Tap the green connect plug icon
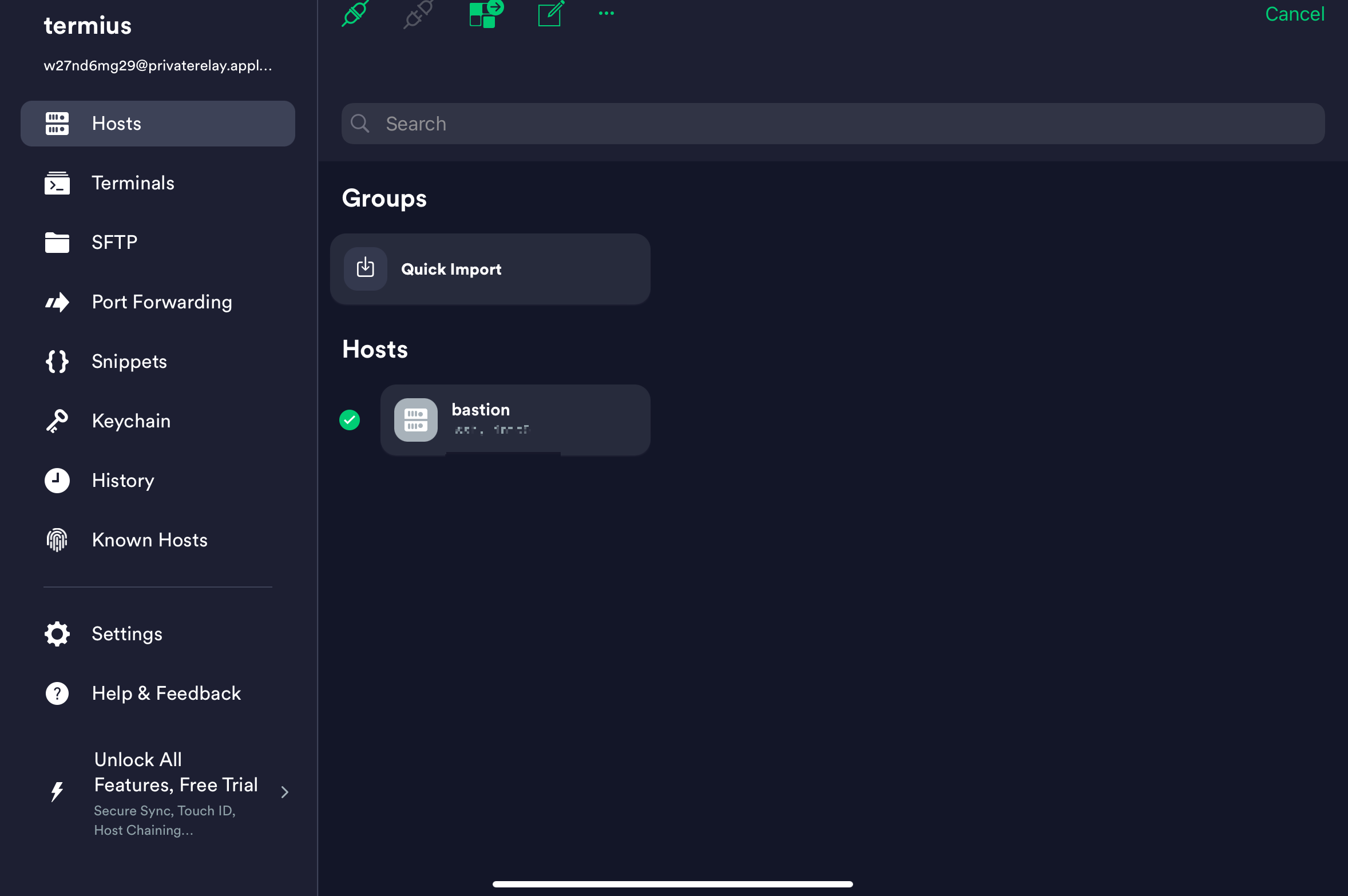 coord(355,13)
